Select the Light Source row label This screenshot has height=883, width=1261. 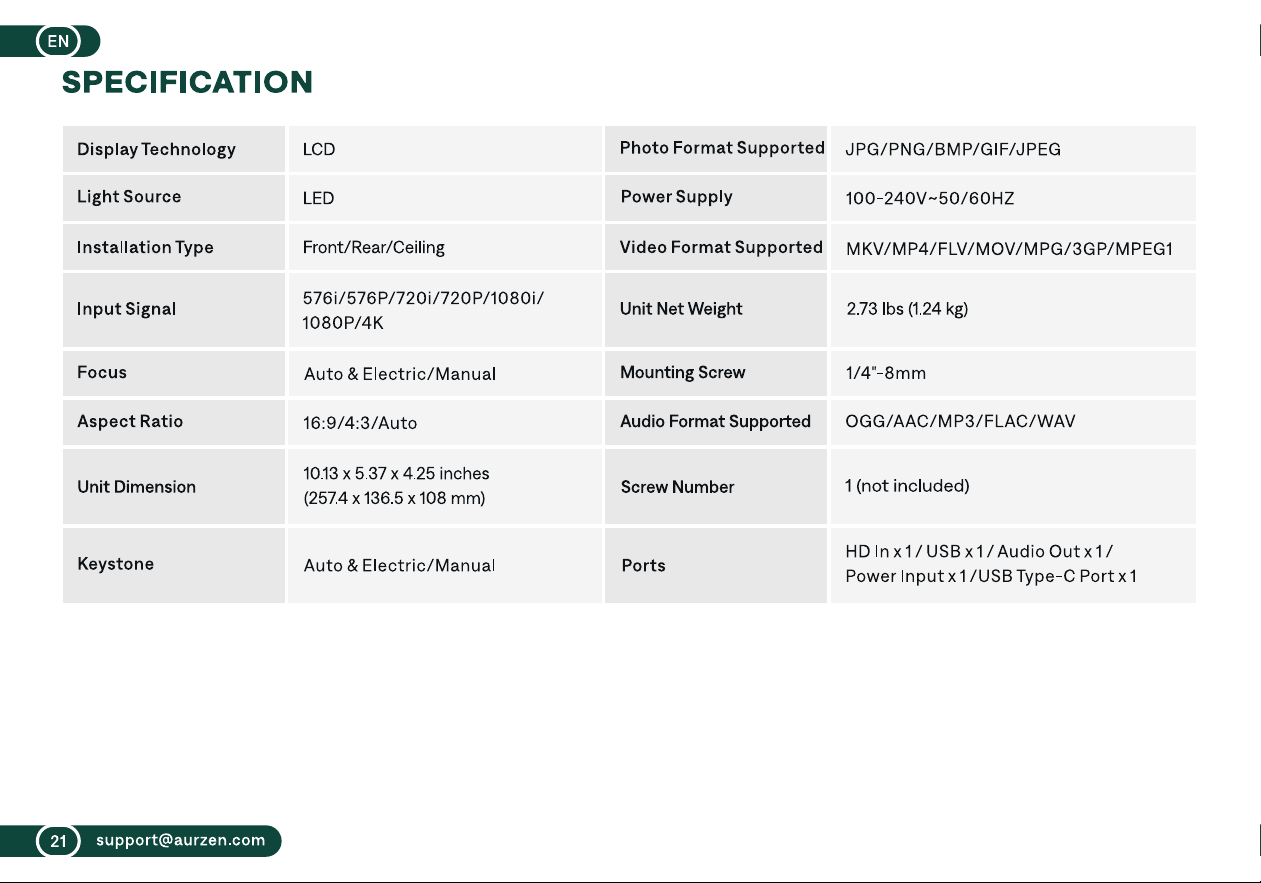(x=174, y=197)
